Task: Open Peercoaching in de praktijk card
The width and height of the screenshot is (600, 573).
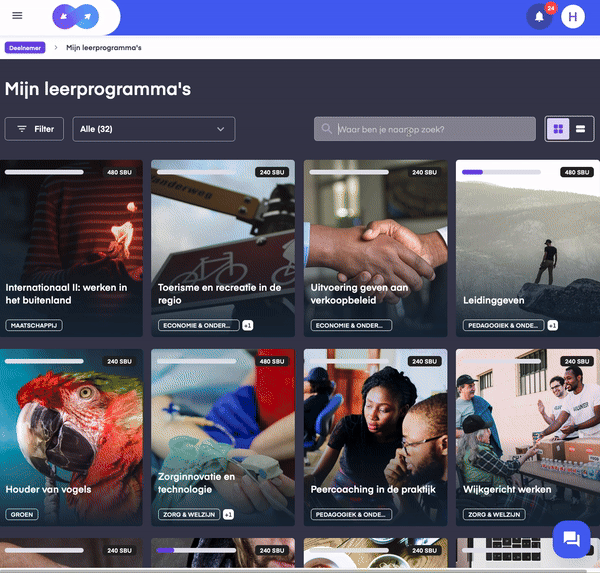Action: [375, 437]
